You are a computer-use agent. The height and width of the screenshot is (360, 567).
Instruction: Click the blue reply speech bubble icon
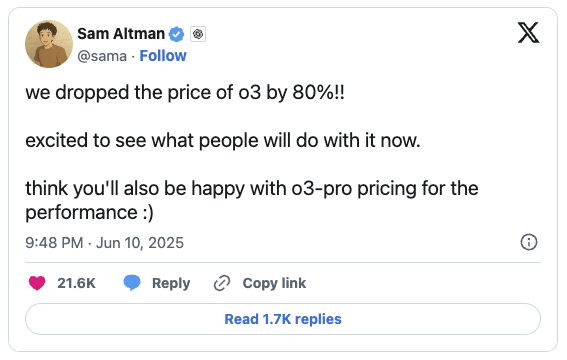point(132,283)
